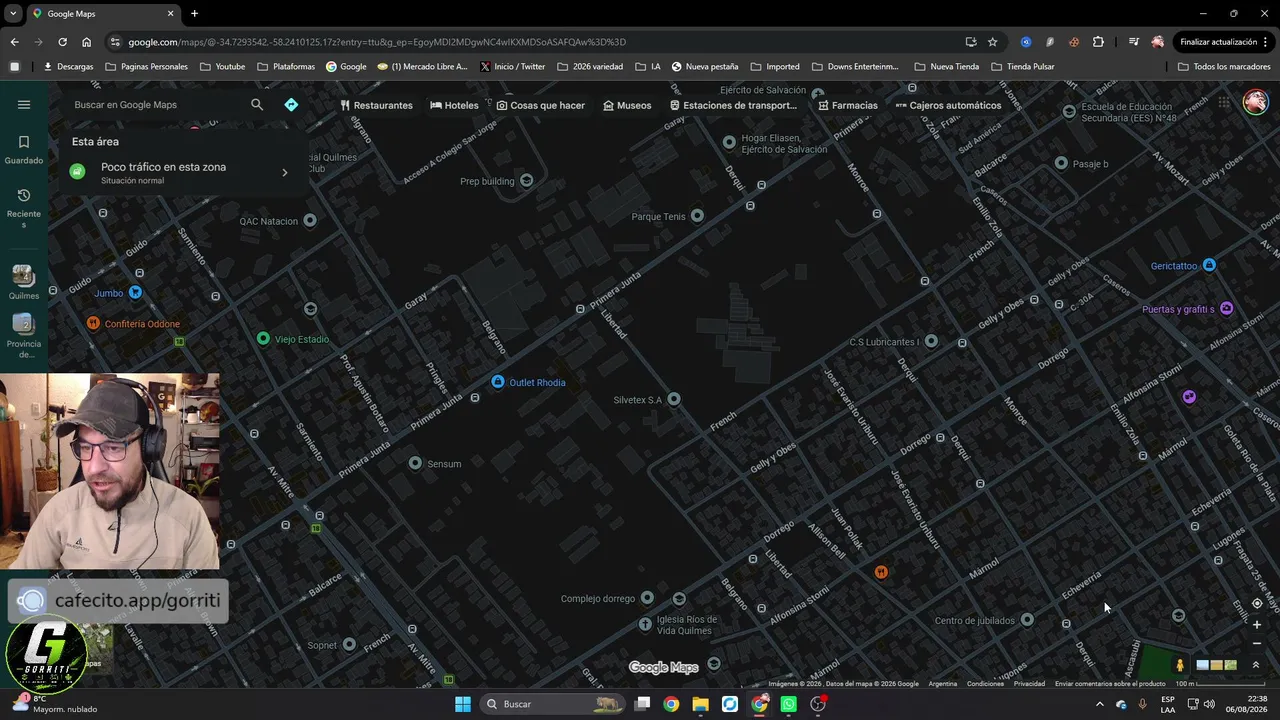Open WhatsApp from the taskbar
The height and width of the screenshot is (720, 1280).
click(789, 704)
